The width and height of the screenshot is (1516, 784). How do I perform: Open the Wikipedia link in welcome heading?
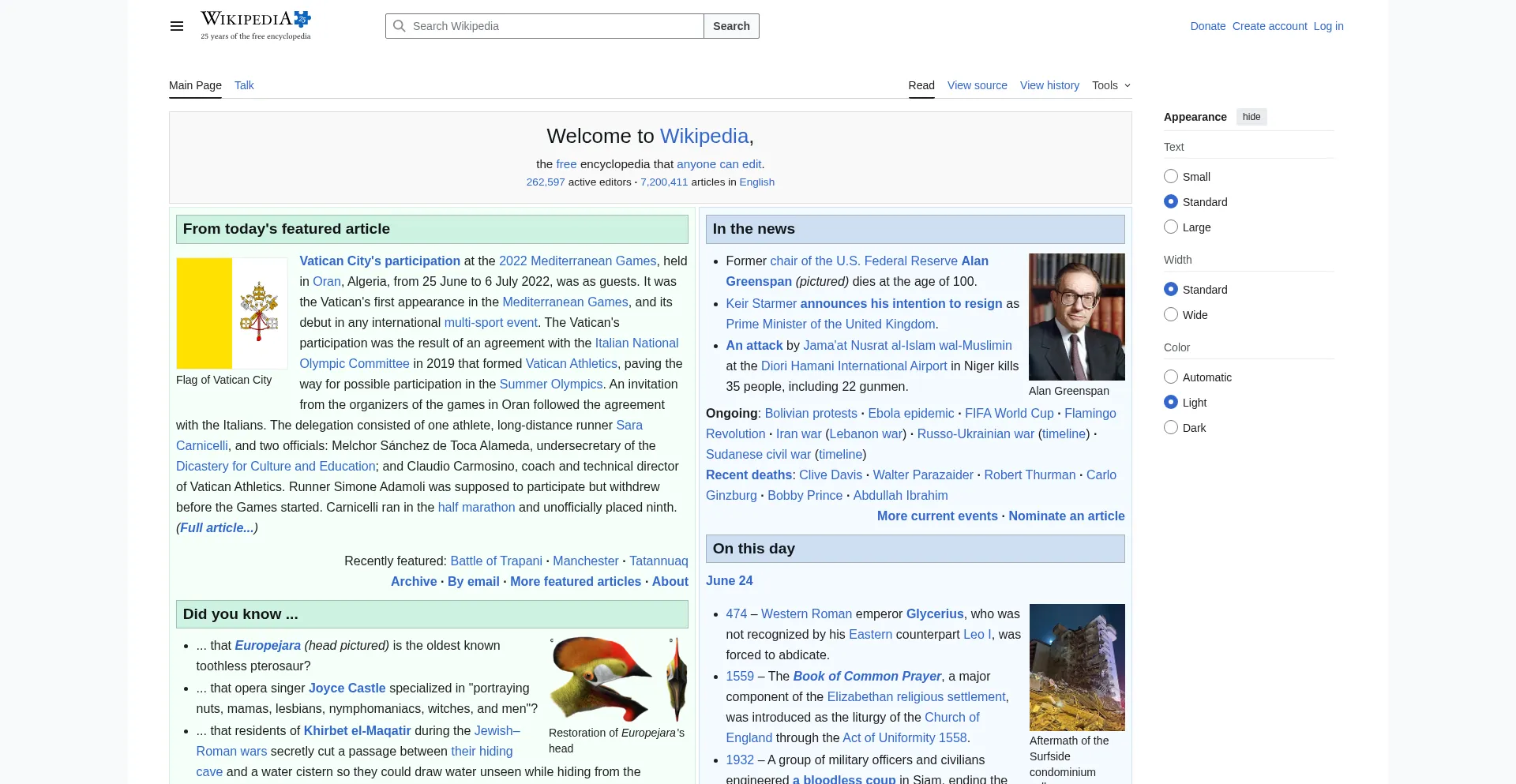click(x=704, y=136)
